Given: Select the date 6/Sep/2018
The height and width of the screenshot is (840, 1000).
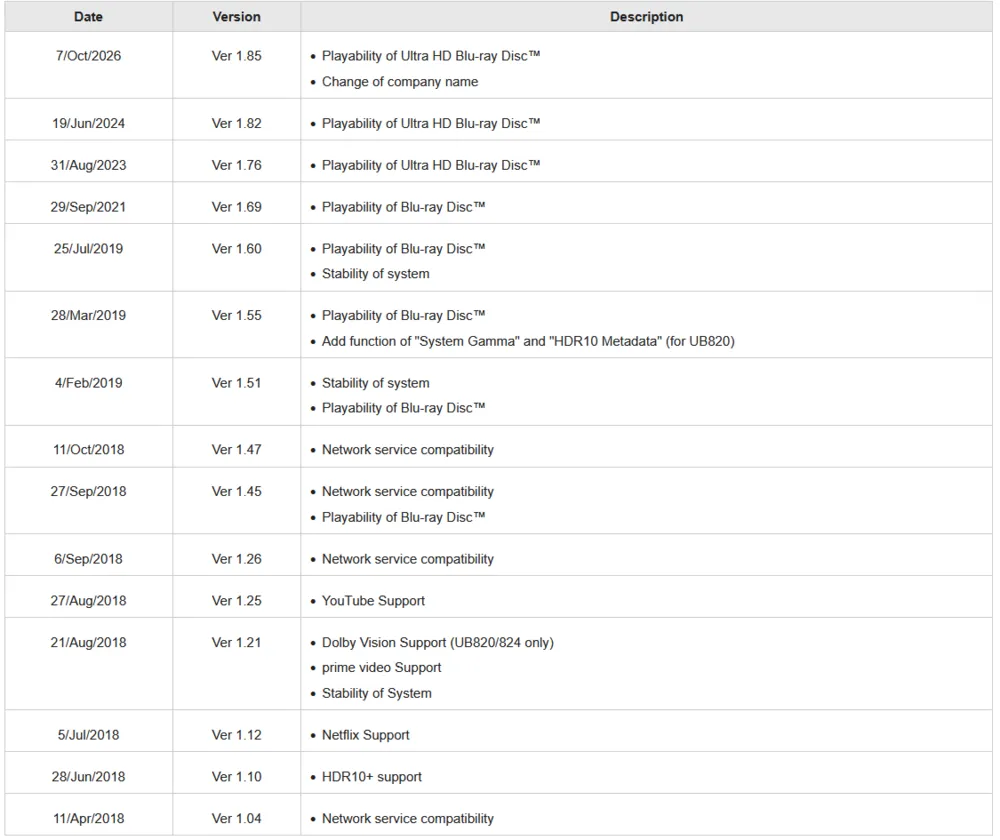Looking at the screenshot, I should [88, 559].
